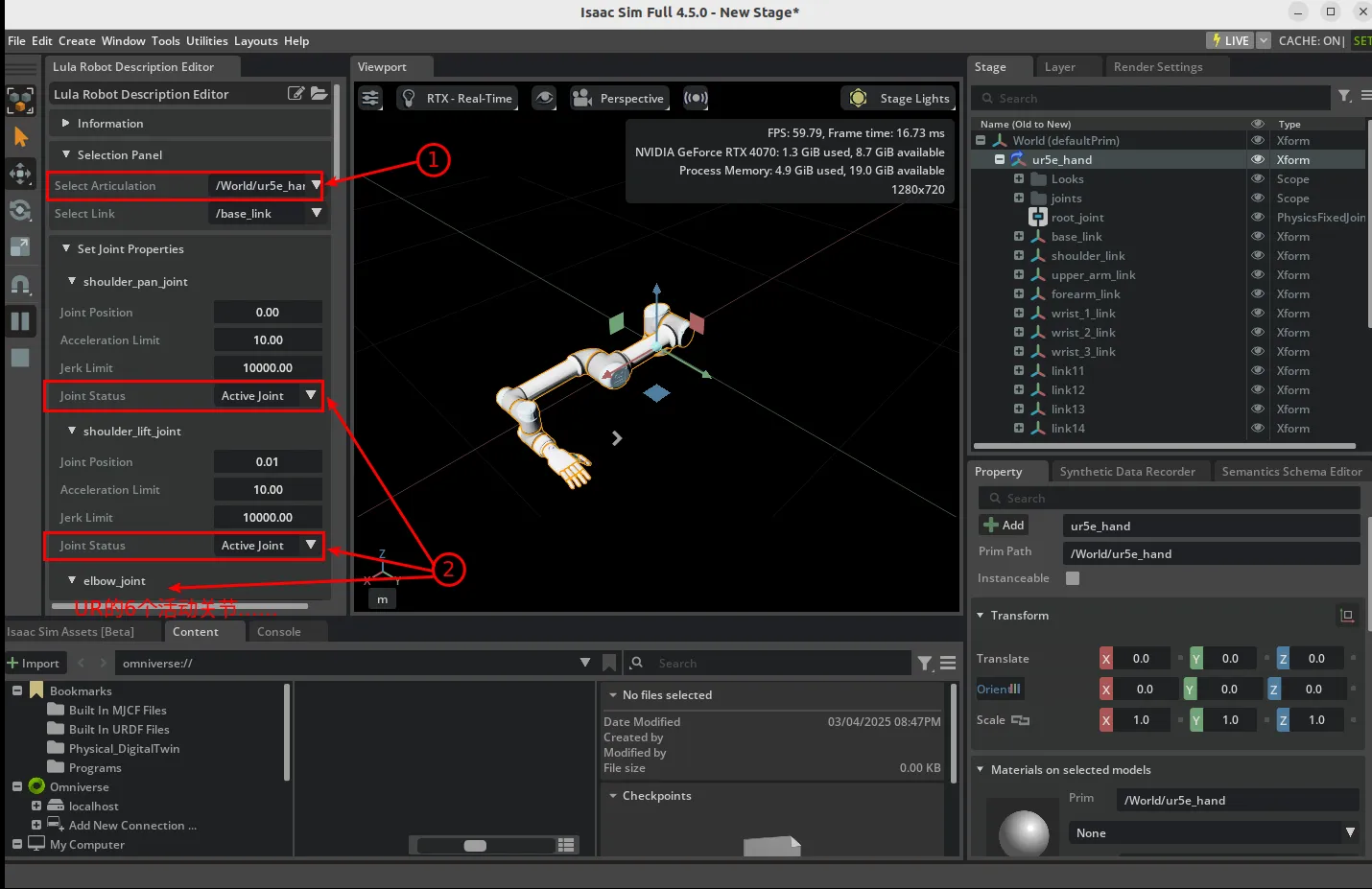Activate the move gizmo tool
This screenshot has width=1372, height=889.
click(20, 174)
